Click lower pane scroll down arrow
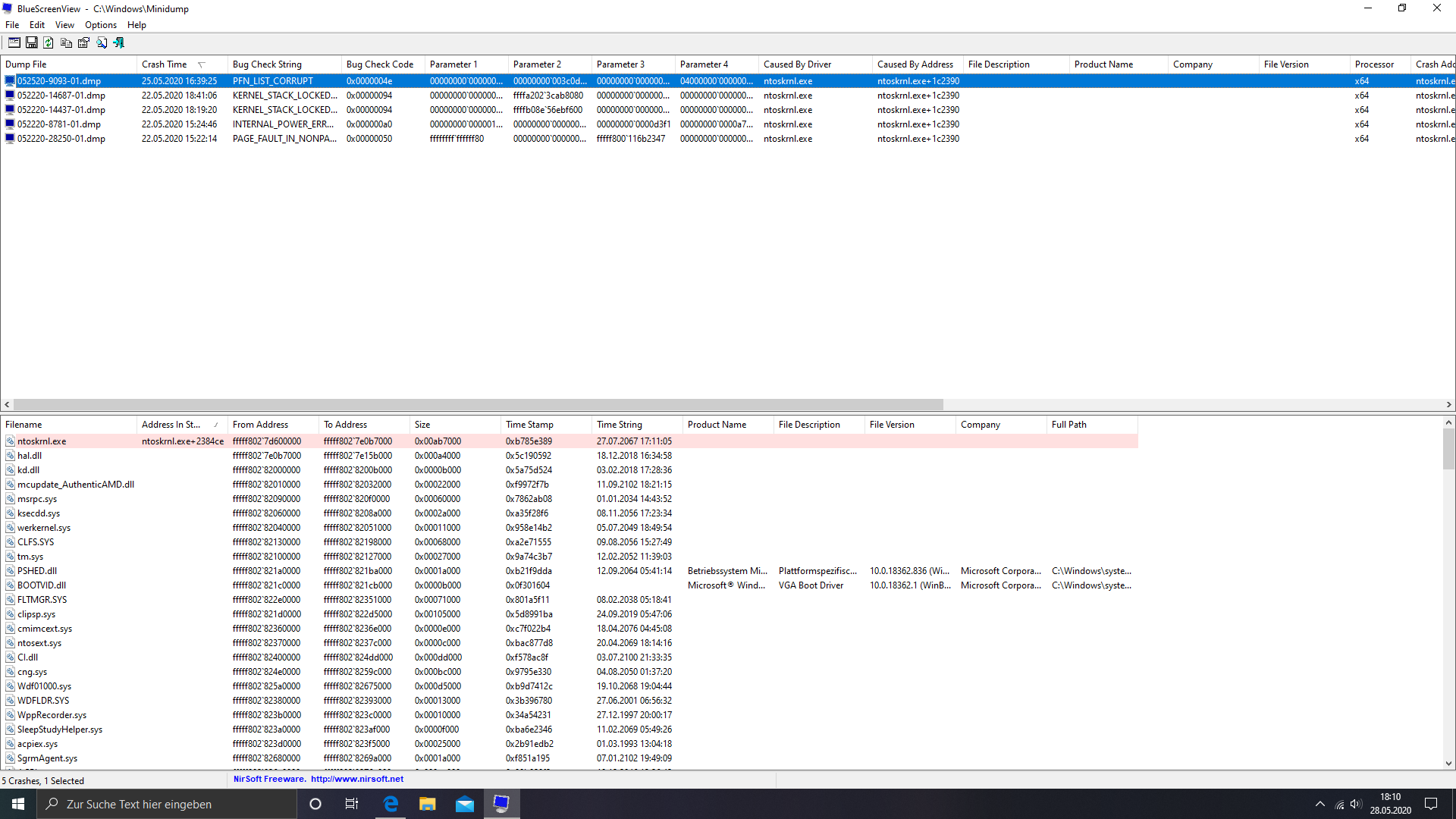 pyautogui.click(x=1448, y=764)
